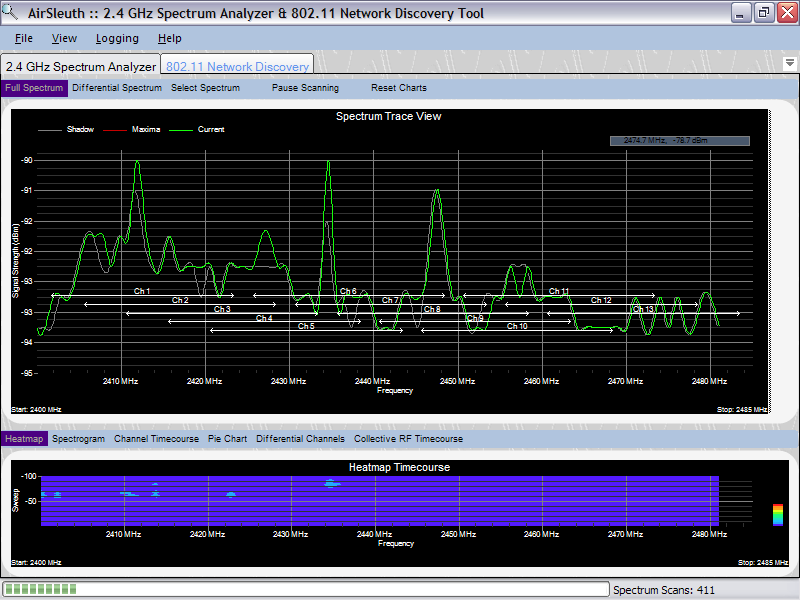Viewport: 800px width, 600px height.
Task: Click the Ch 8 channel label
Action: [x=432, y=309]
